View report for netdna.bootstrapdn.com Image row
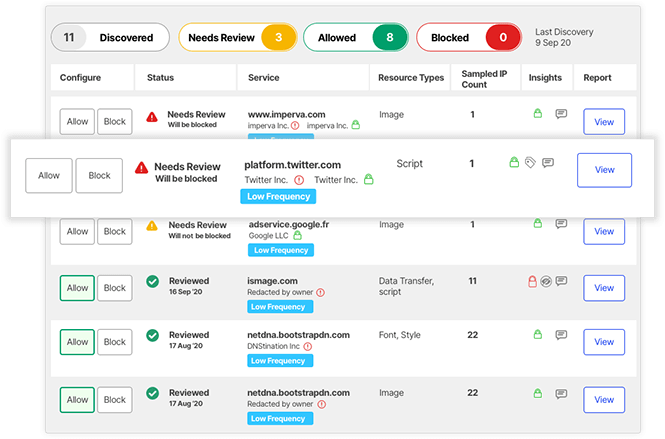The image size is (665, 439). click(x=604, y=400)
